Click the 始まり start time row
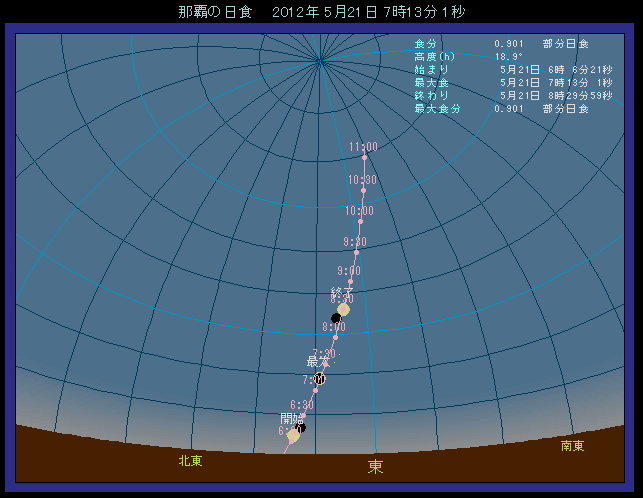Viewport: 643px width, 498px height. (x=502, y=70)
